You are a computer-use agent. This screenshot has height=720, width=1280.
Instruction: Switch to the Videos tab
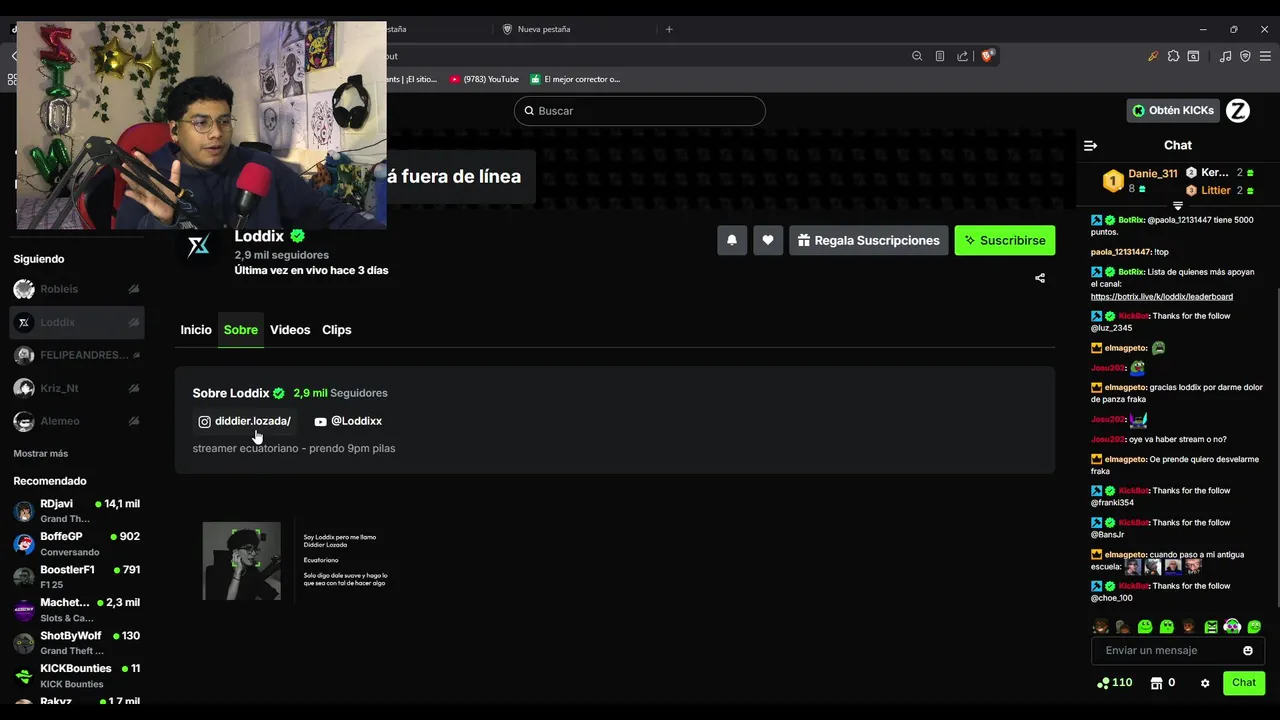pyautogui.click(x=290, y=330)
